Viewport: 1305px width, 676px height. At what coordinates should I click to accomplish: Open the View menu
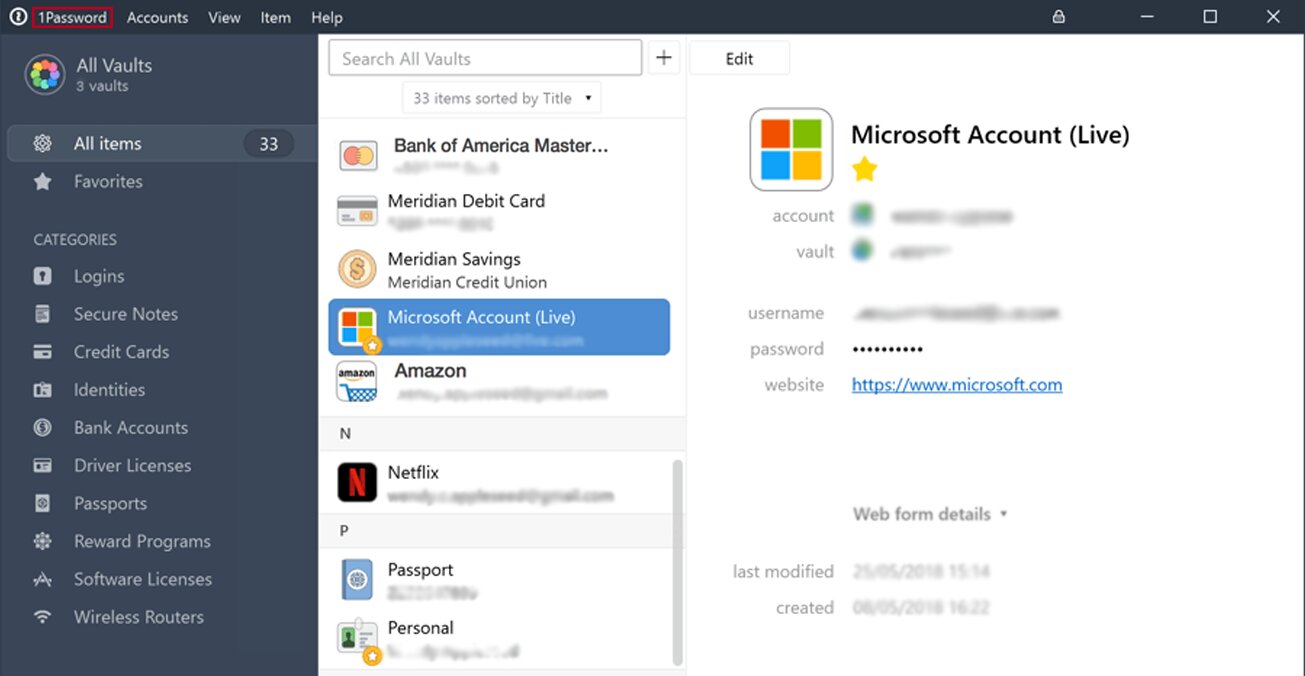click(x=224, y=17)
